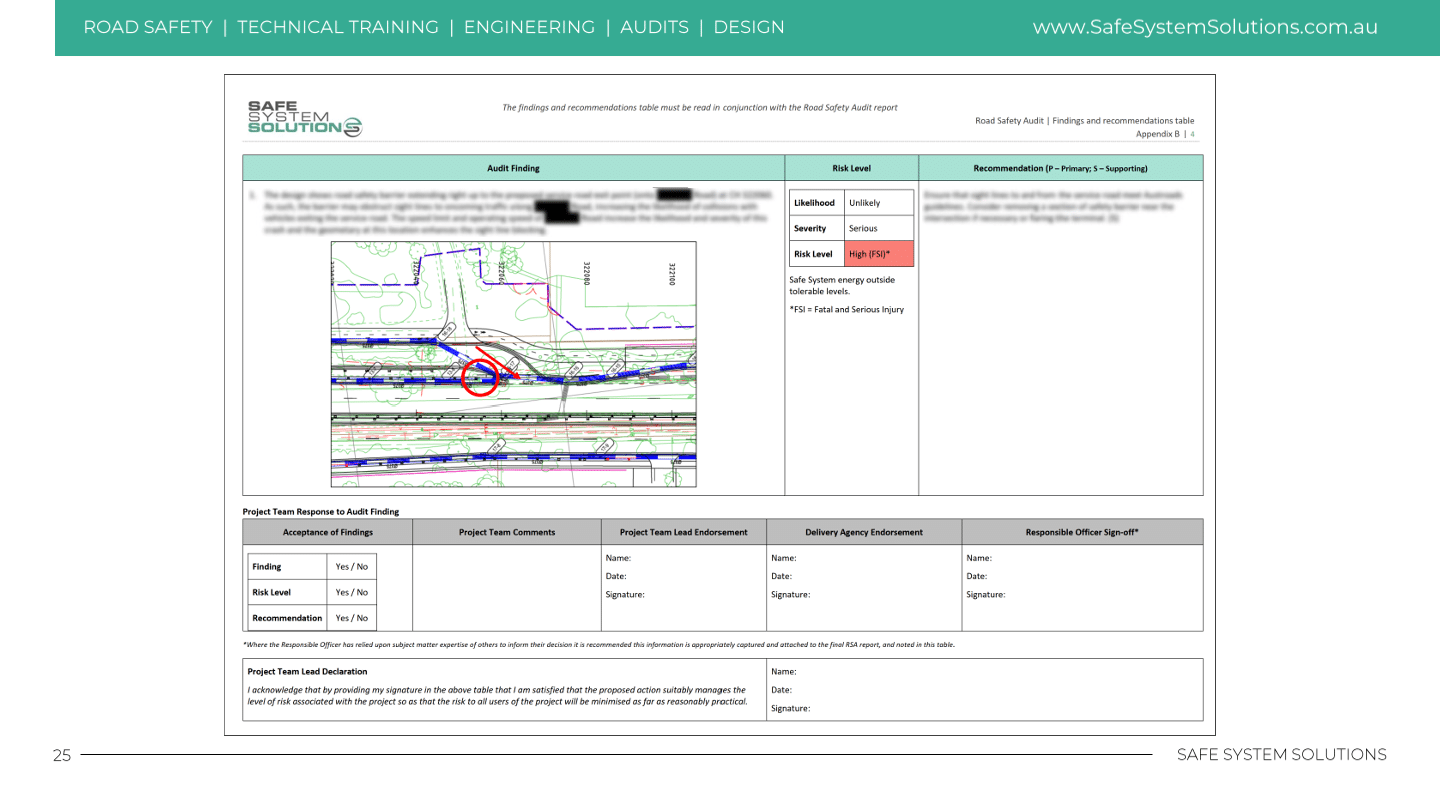Click the slide page number 25
The height and width of the screenshot is (810, 1440).
[x=62, y=756]
